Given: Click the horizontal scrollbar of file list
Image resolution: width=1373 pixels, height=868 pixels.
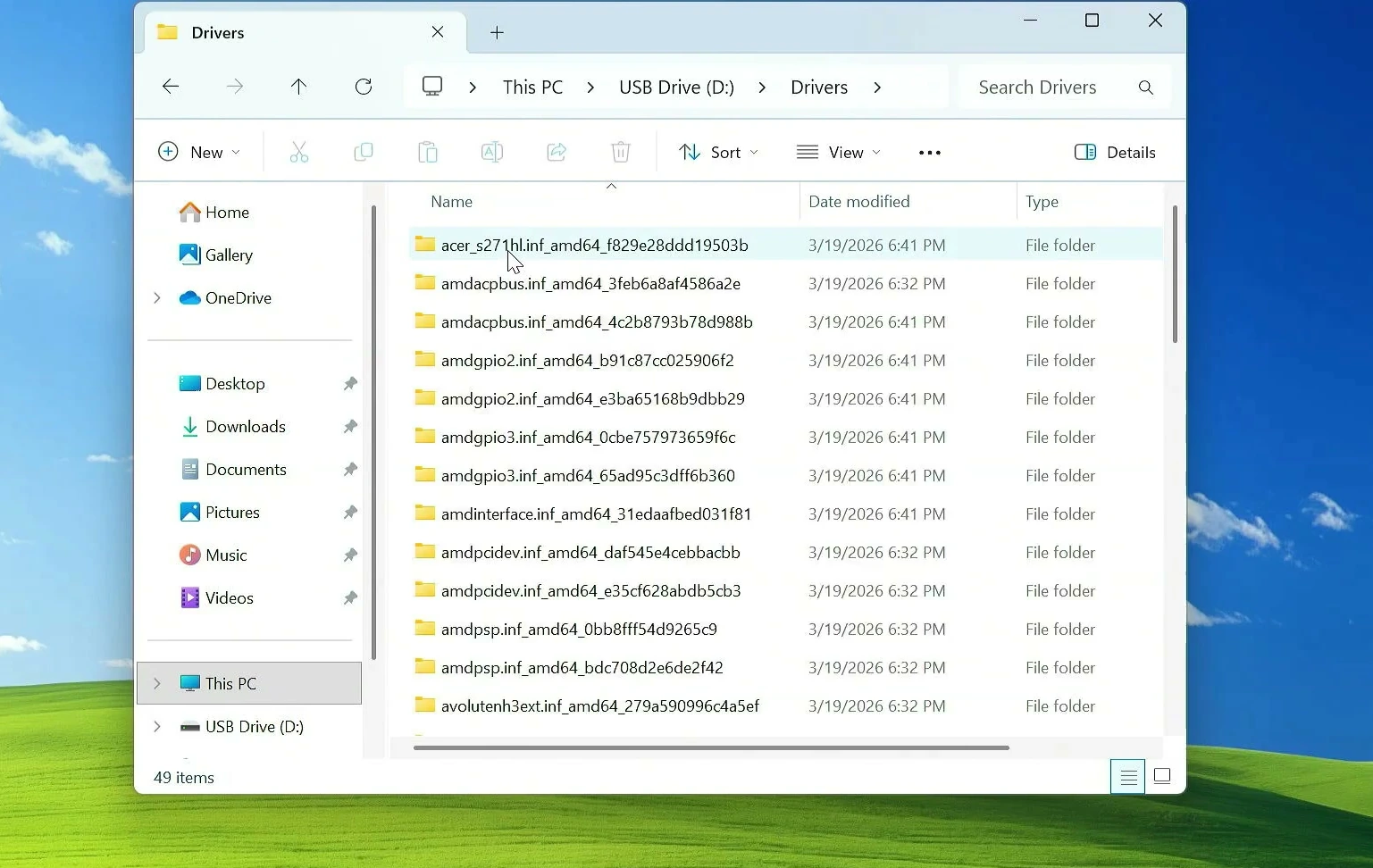Looking at the screenshot, I should coord(711,748).
